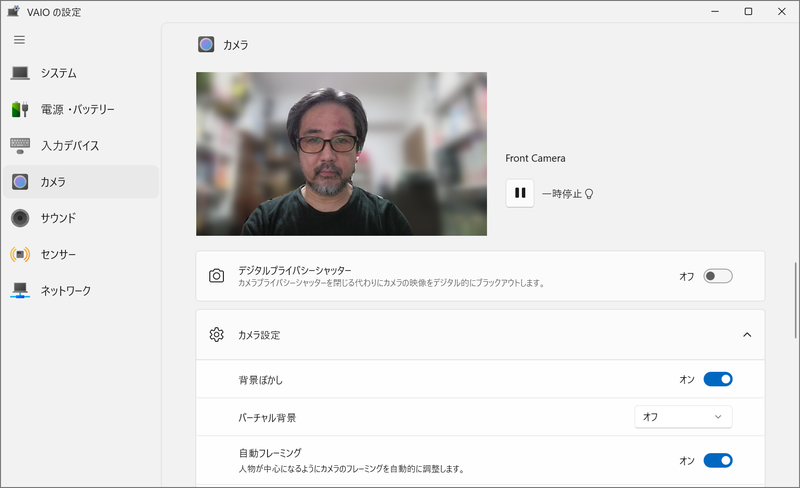The width and height of the screenshot is (800, 488).
Task: Click the 背景ぼかし setting label
Action: click(x=260, y=380)
